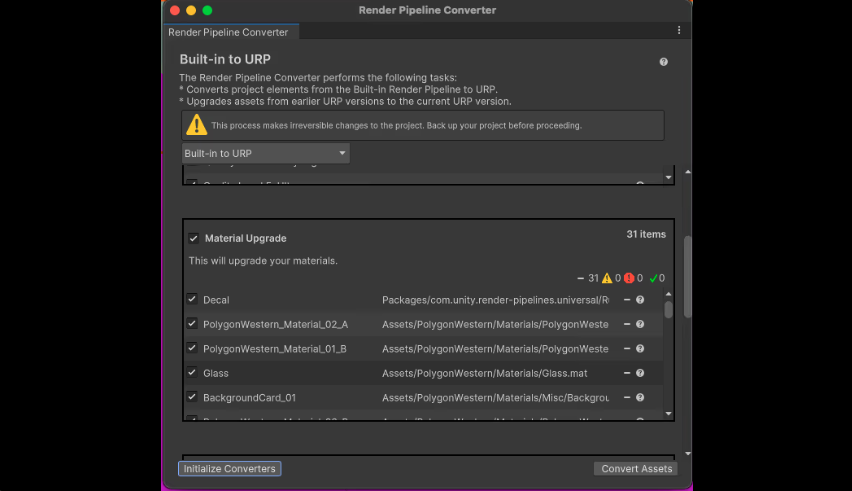Click the yellow minimize window button
This screenshot has width=852, height=491.
(191, 10)
